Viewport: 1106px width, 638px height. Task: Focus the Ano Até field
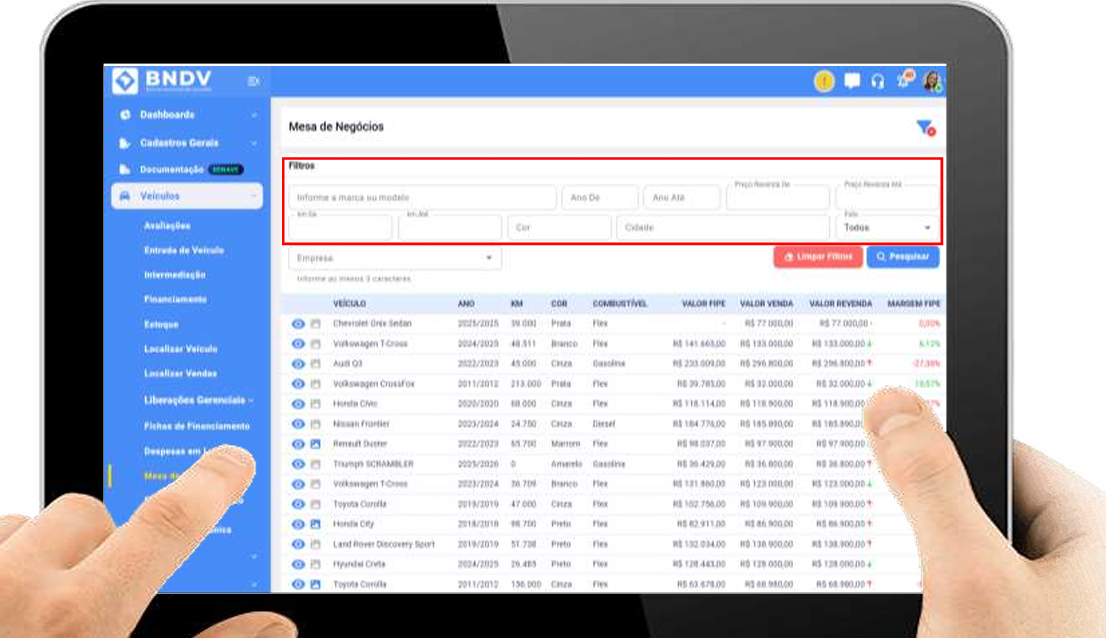pos(681,197)
